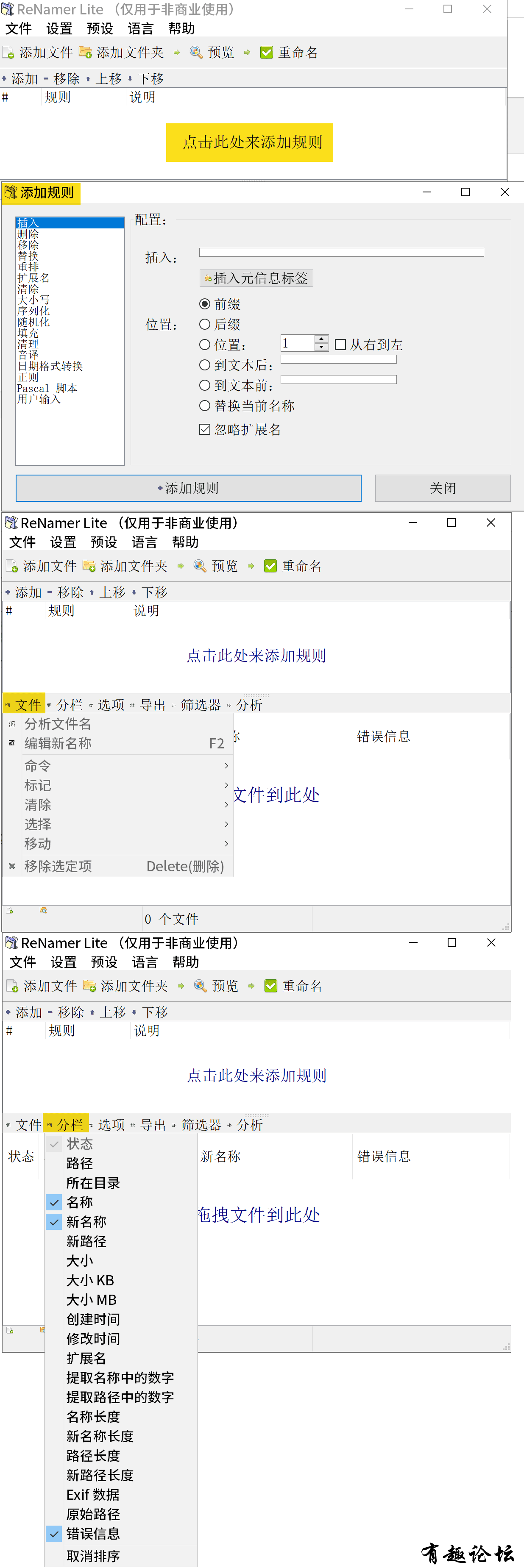Choose Exif 数据 in the 分栏 menu
The height and width of the screenshot is (1568, 524).
click(x=121, y=1494)
